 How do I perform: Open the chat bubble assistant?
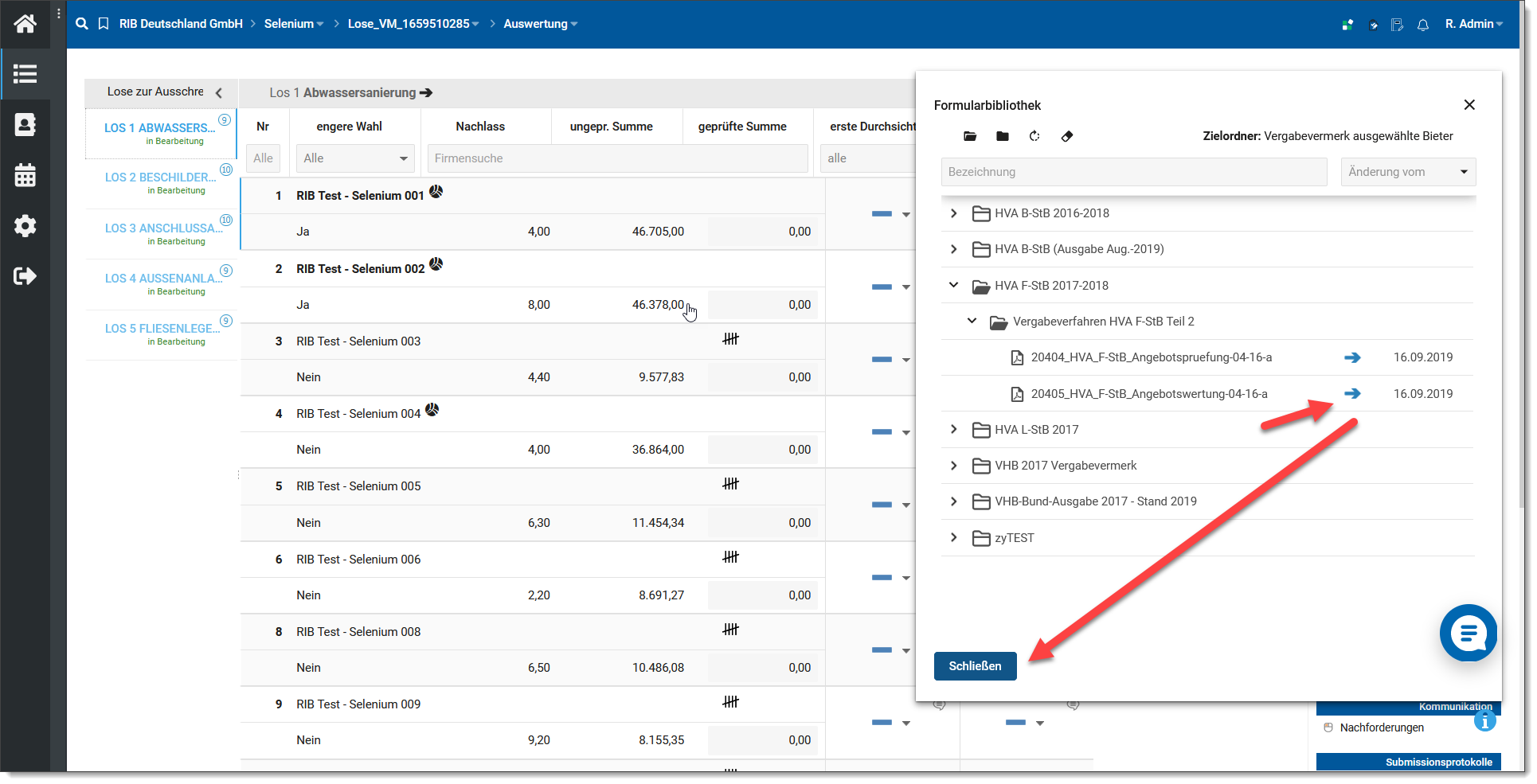(1469, 633)
